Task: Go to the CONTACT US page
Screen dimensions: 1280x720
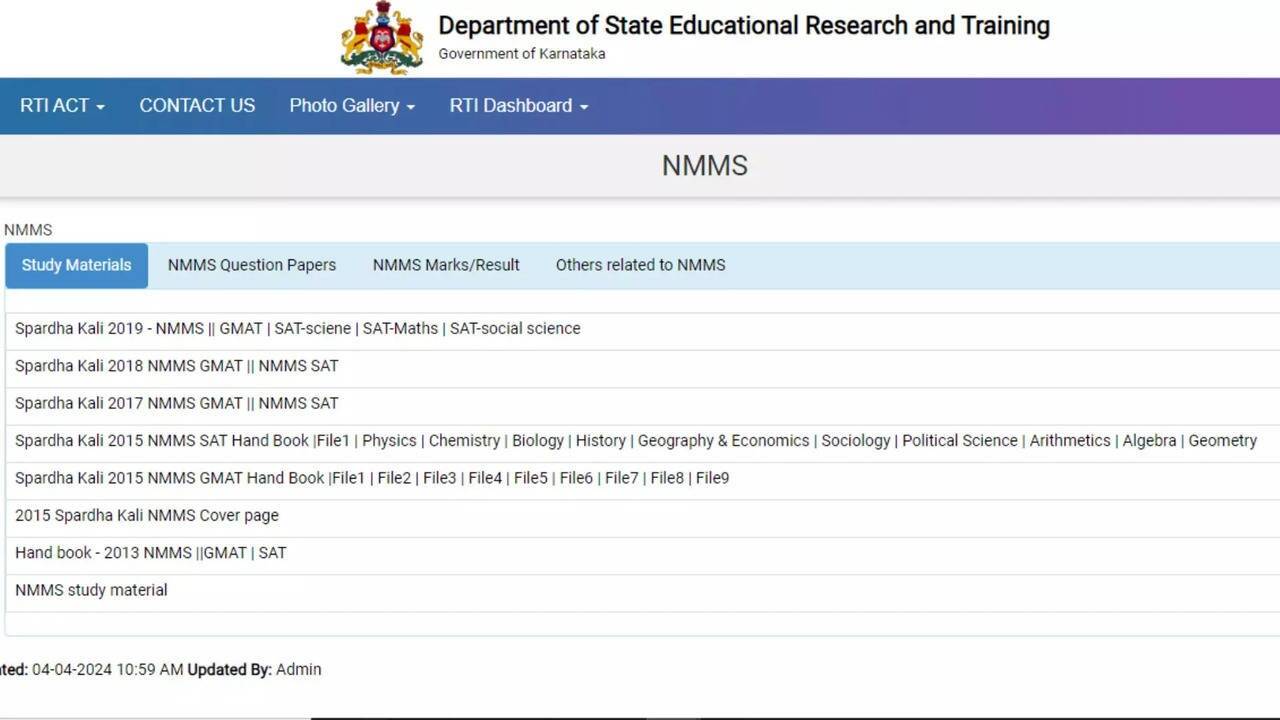Action: [x=197, y=106]
